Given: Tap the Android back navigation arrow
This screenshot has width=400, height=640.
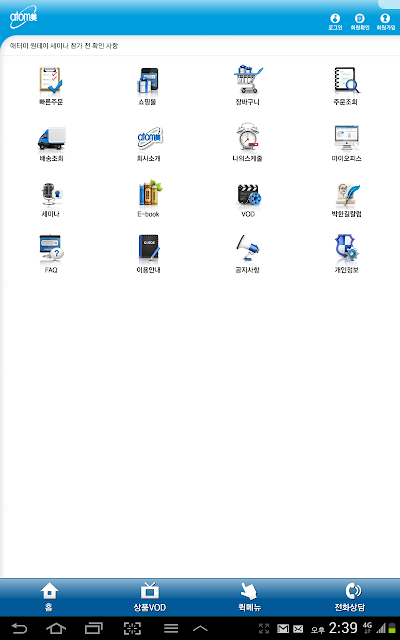Looking at the screenshot, I should [x=19, y=629].
